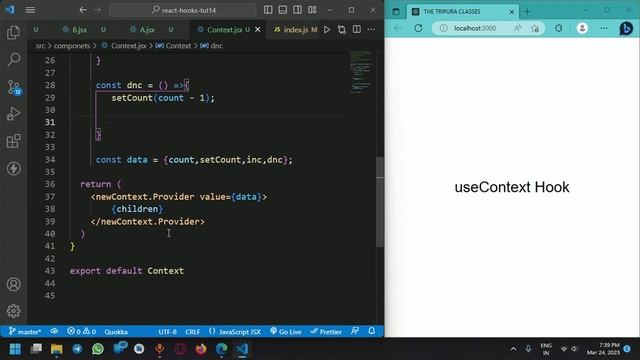Viewport: 640px width, 360px height.
Task: Open Firefox from the taskbar
Action: point(201,349)
